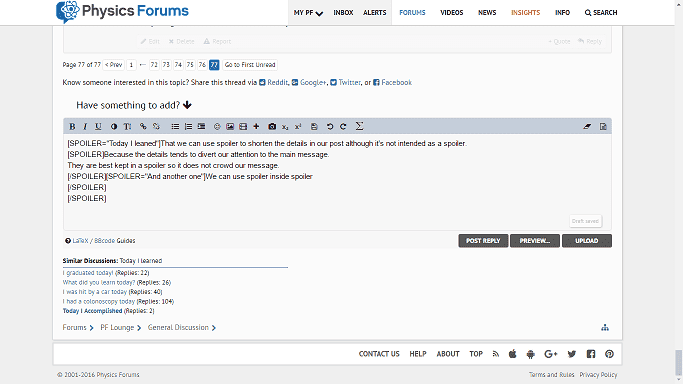Go to the INFO tab

(562, 13)
